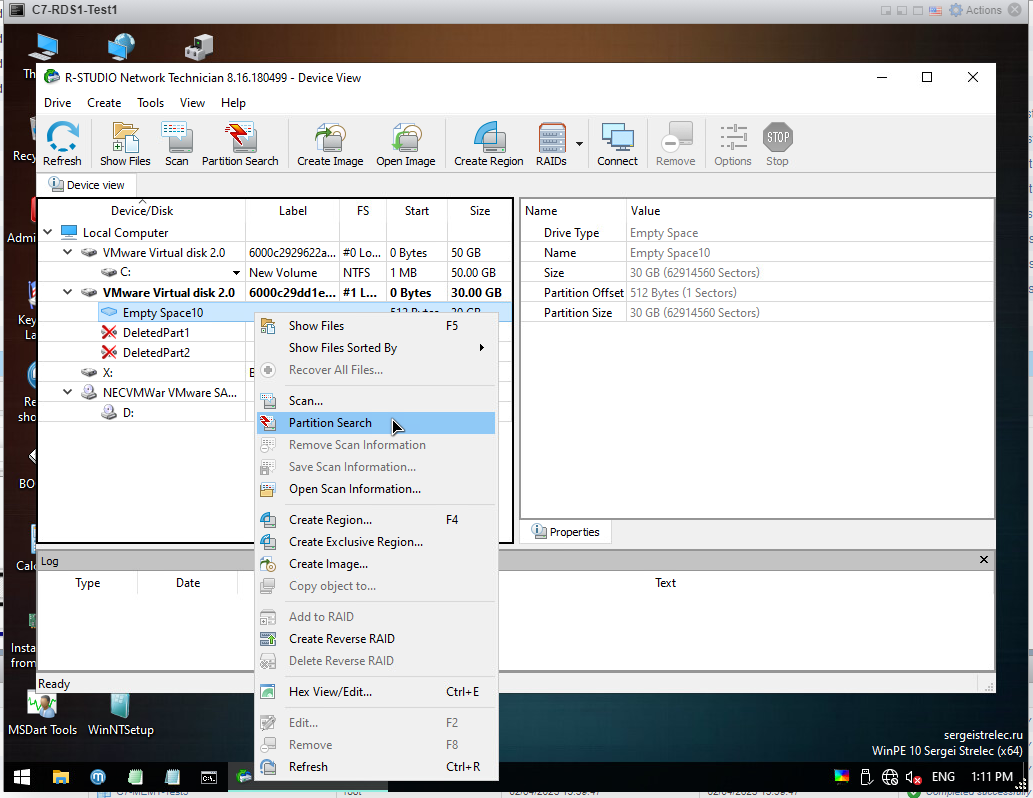Choose Partition Search in the context menu
The image size is (1033, 798).
tap(330, 423)
